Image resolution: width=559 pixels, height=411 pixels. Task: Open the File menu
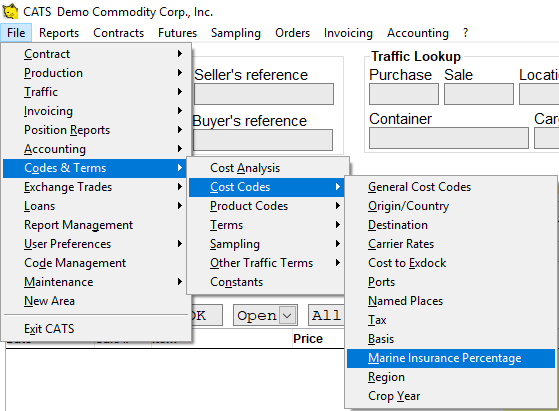tap(16, 33)
